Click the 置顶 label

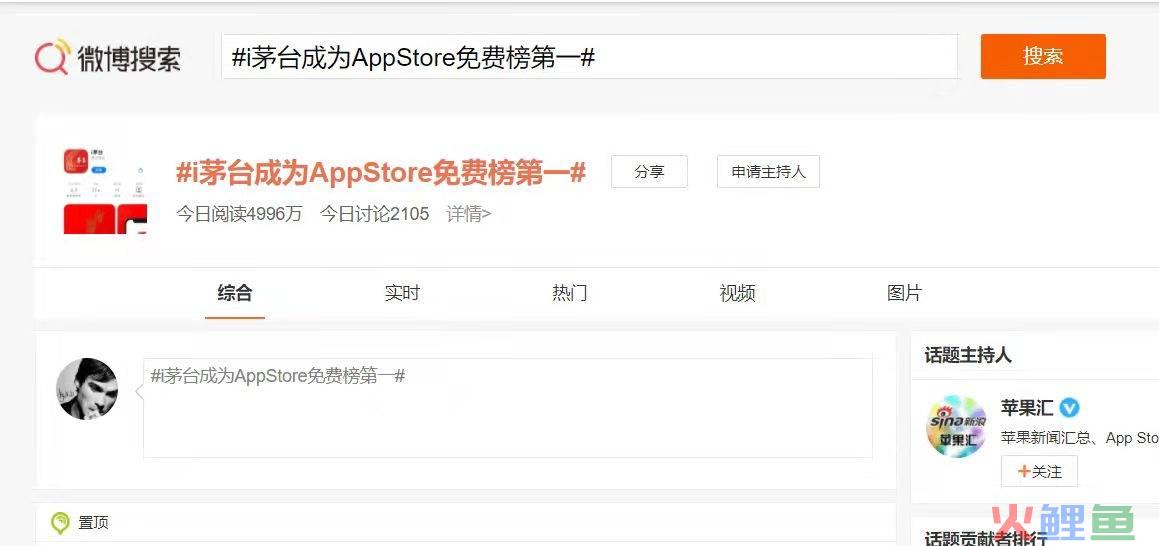[93, 523]
